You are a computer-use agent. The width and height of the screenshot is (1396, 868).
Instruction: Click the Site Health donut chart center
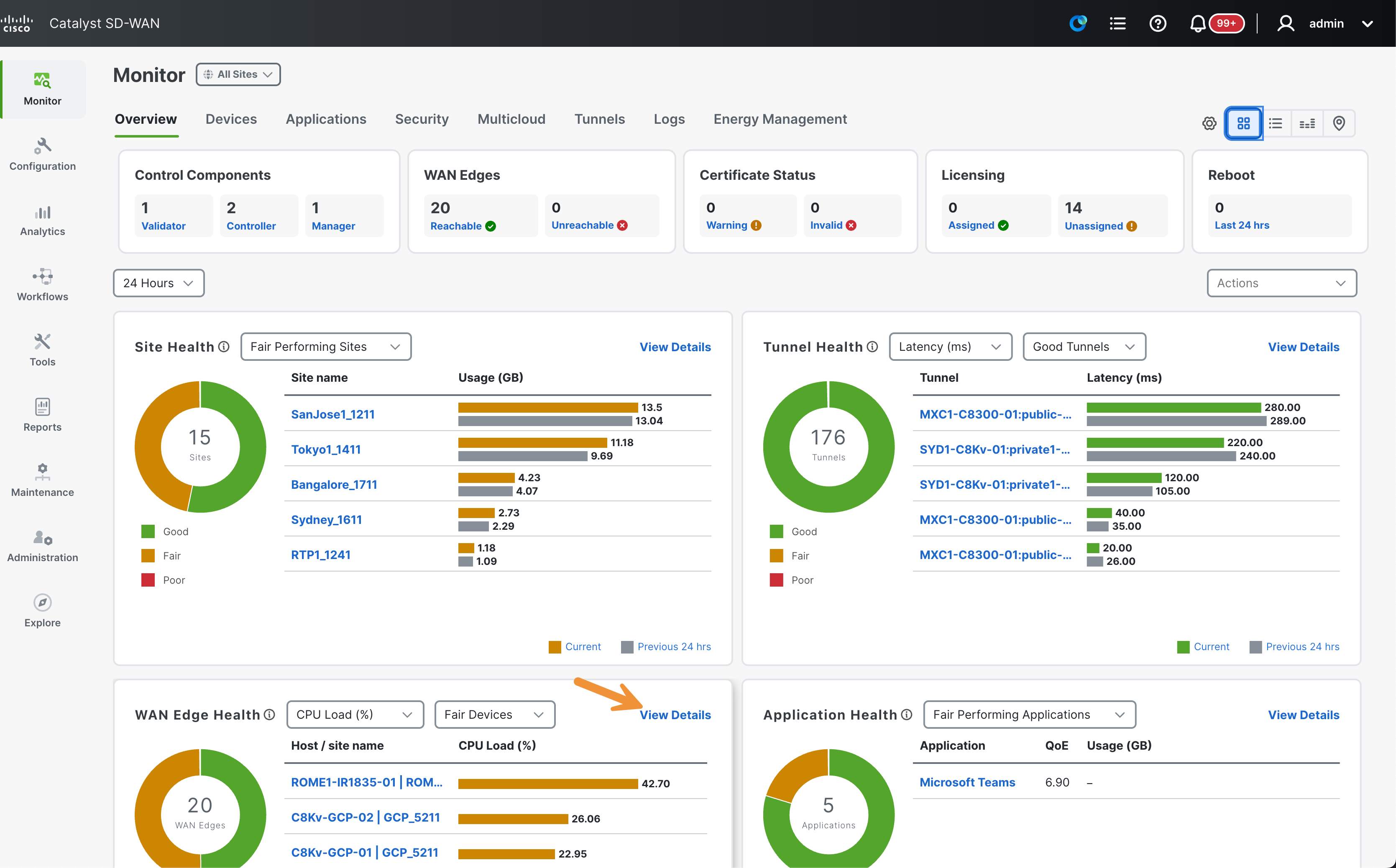tap(200, 446)
